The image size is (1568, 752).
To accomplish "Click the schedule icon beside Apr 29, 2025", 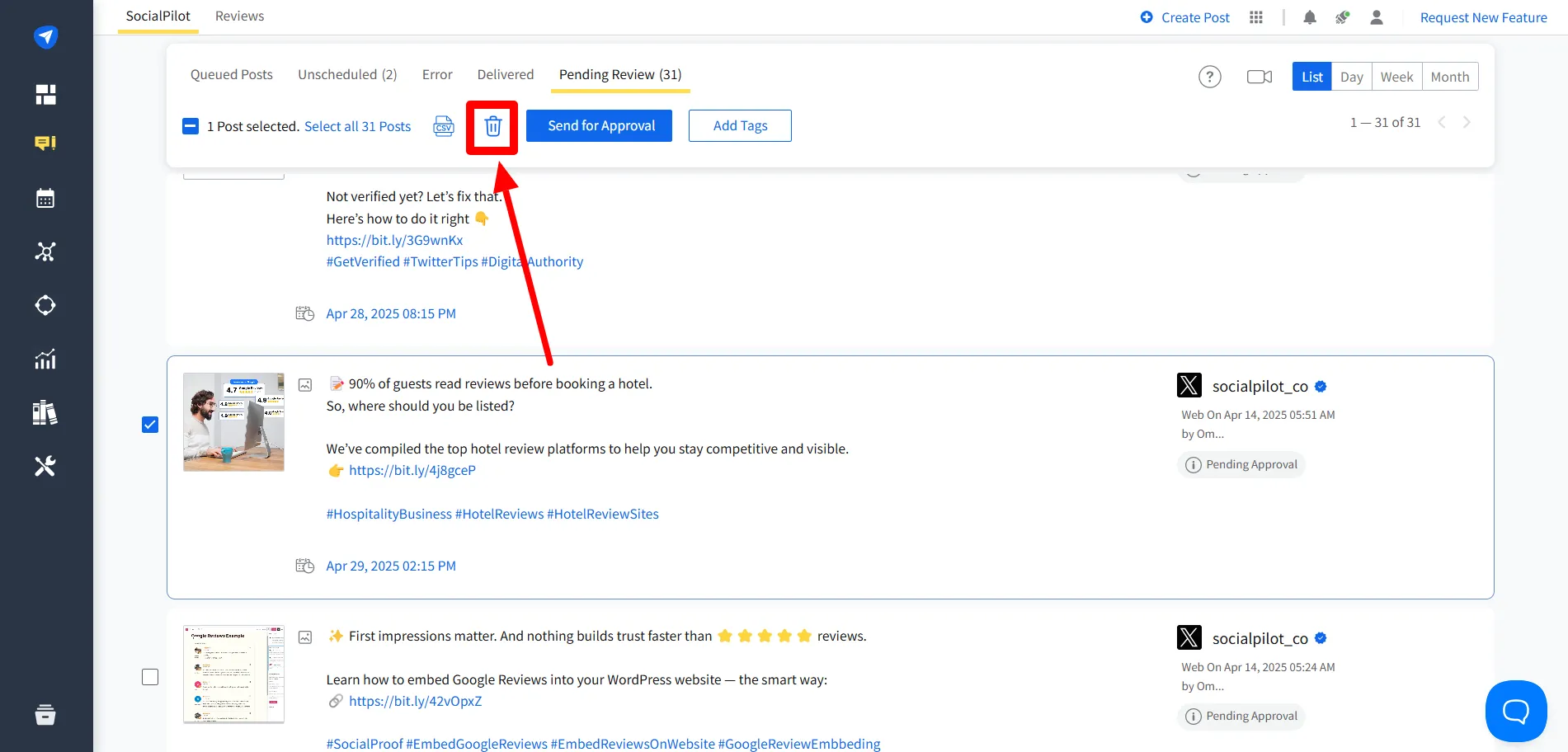I will (x=305, y=566).
